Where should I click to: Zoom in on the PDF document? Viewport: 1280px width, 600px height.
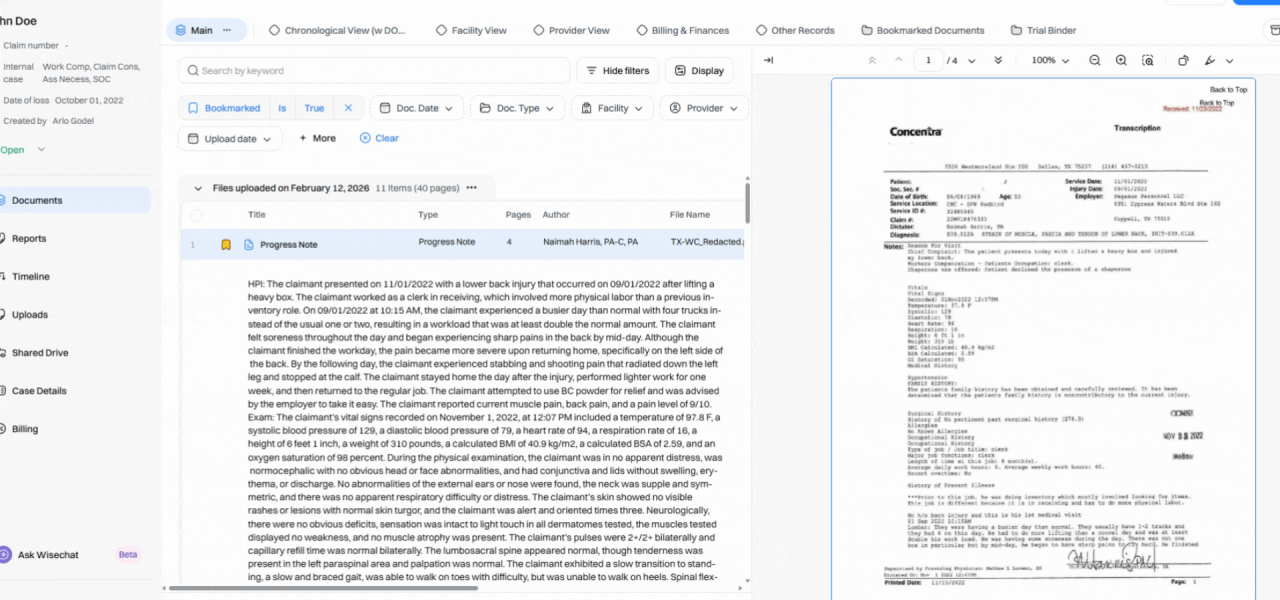[x=1121, y=60]
